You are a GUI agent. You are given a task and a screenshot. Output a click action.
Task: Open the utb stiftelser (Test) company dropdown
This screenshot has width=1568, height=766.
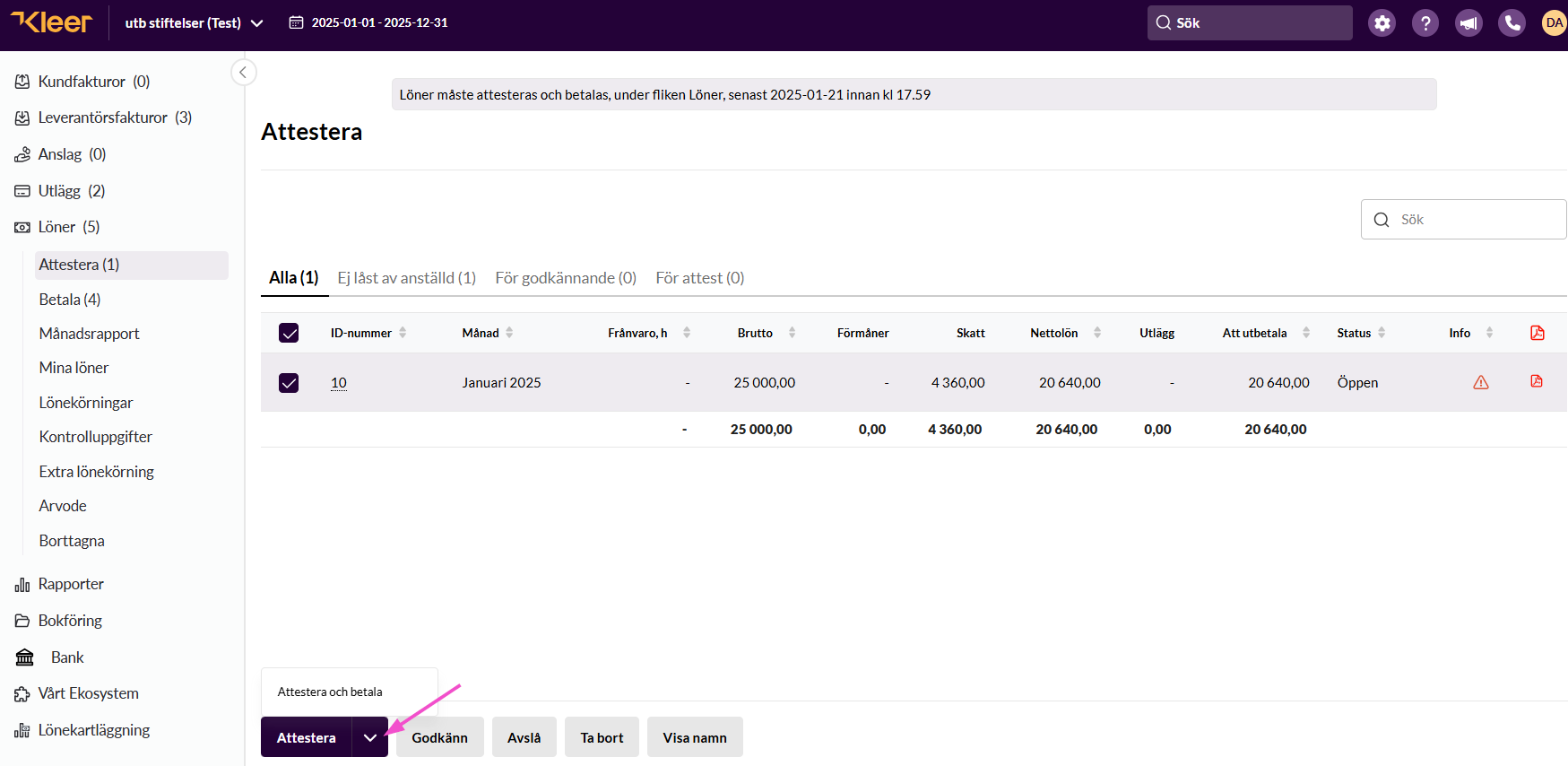point(194,22)
